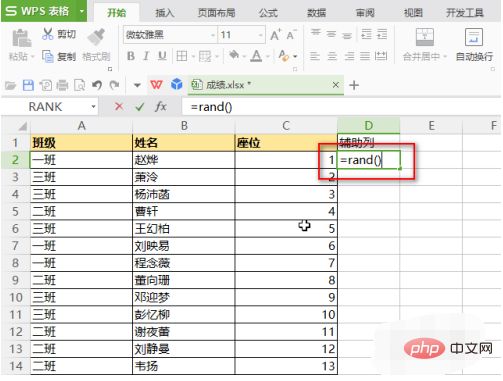Click in the formula bar input
The image size is (503, 381).
pyautogui.click(x=341, y=107)
